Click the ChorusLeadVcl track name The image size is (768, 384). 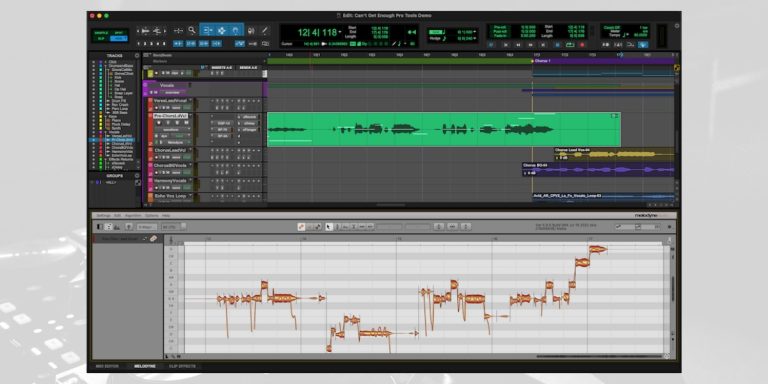coord(169,149)
